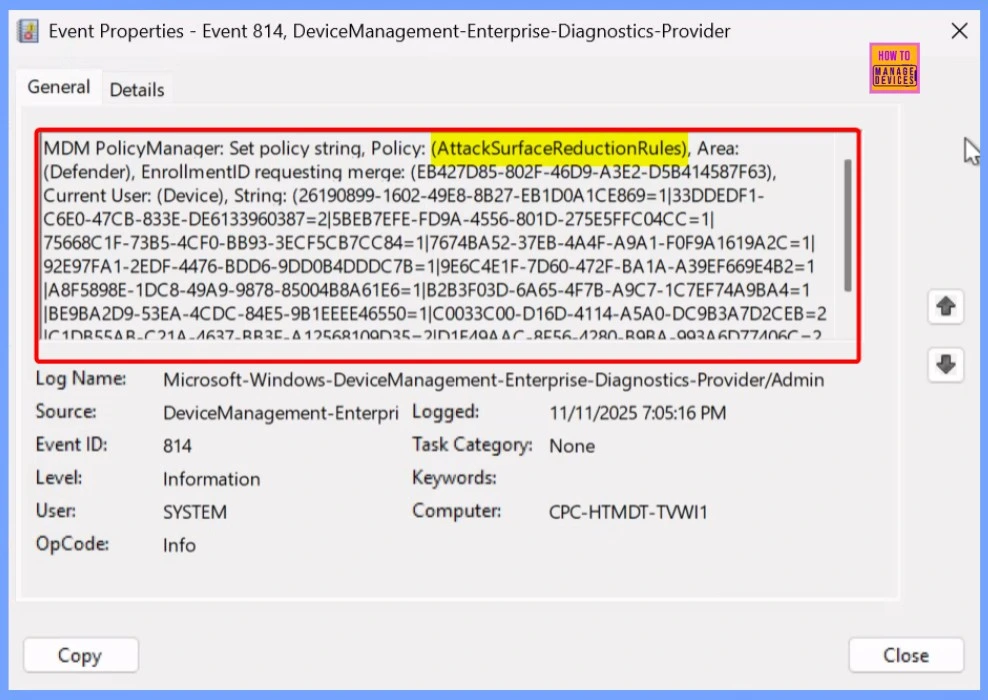Click the Event Properties title bar icon
The height and width of the screenshot is (700, 988).
[x=27, y=31]
